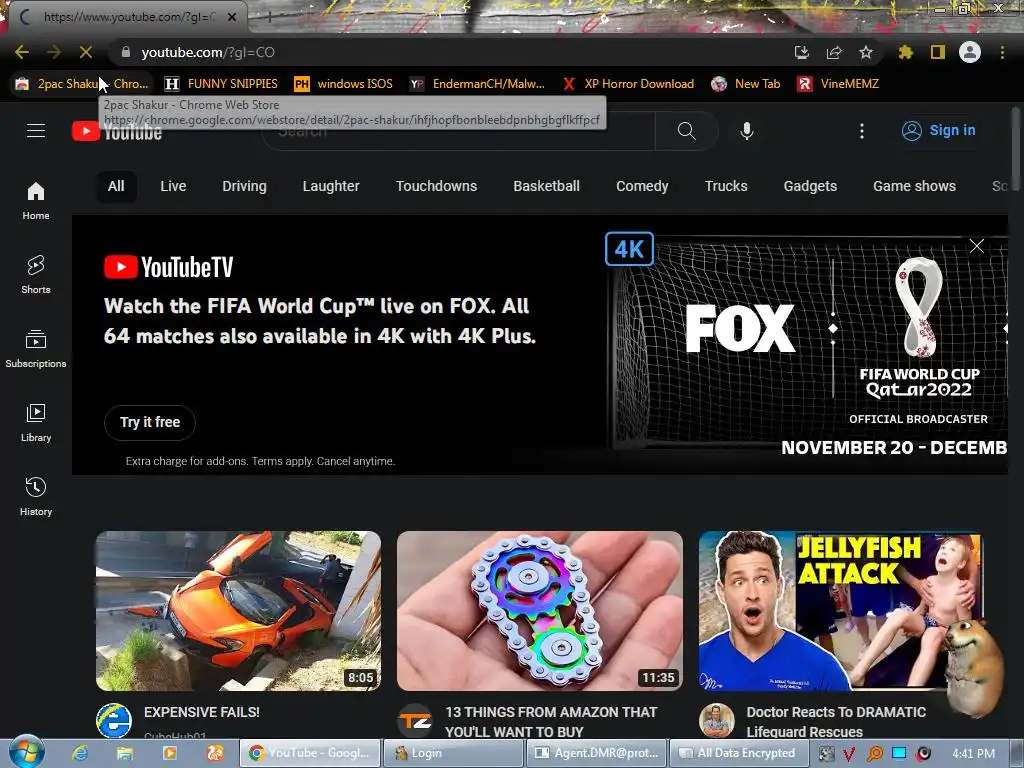Select the Comedy filter chip
Screen dimensions: 1024x768
tap(642, 186)
